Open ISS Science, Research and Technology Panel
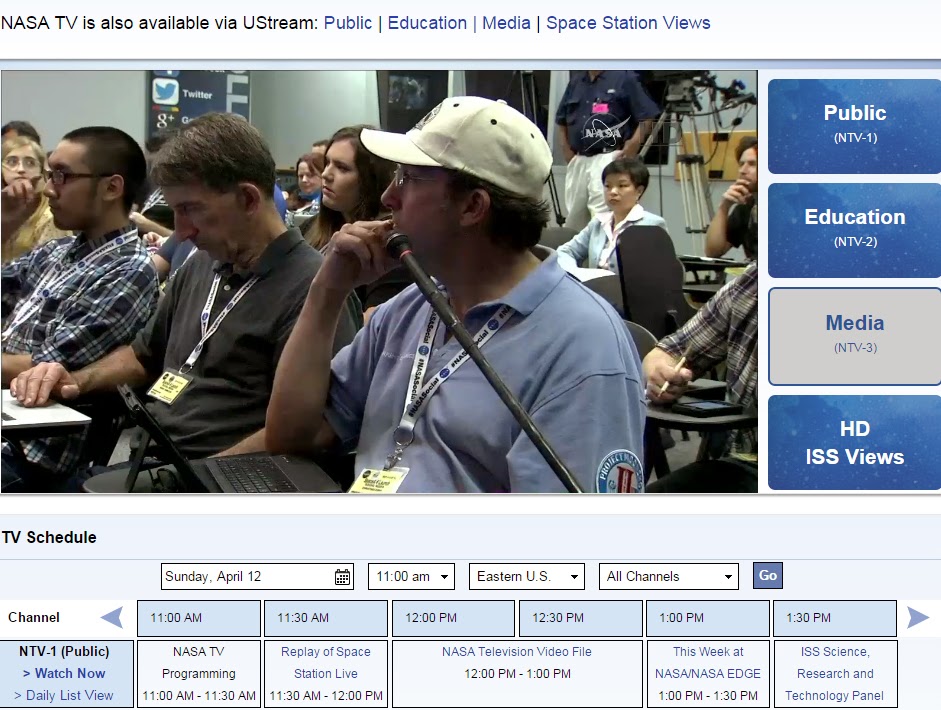 pyautogui.click(x=835, y=673)
